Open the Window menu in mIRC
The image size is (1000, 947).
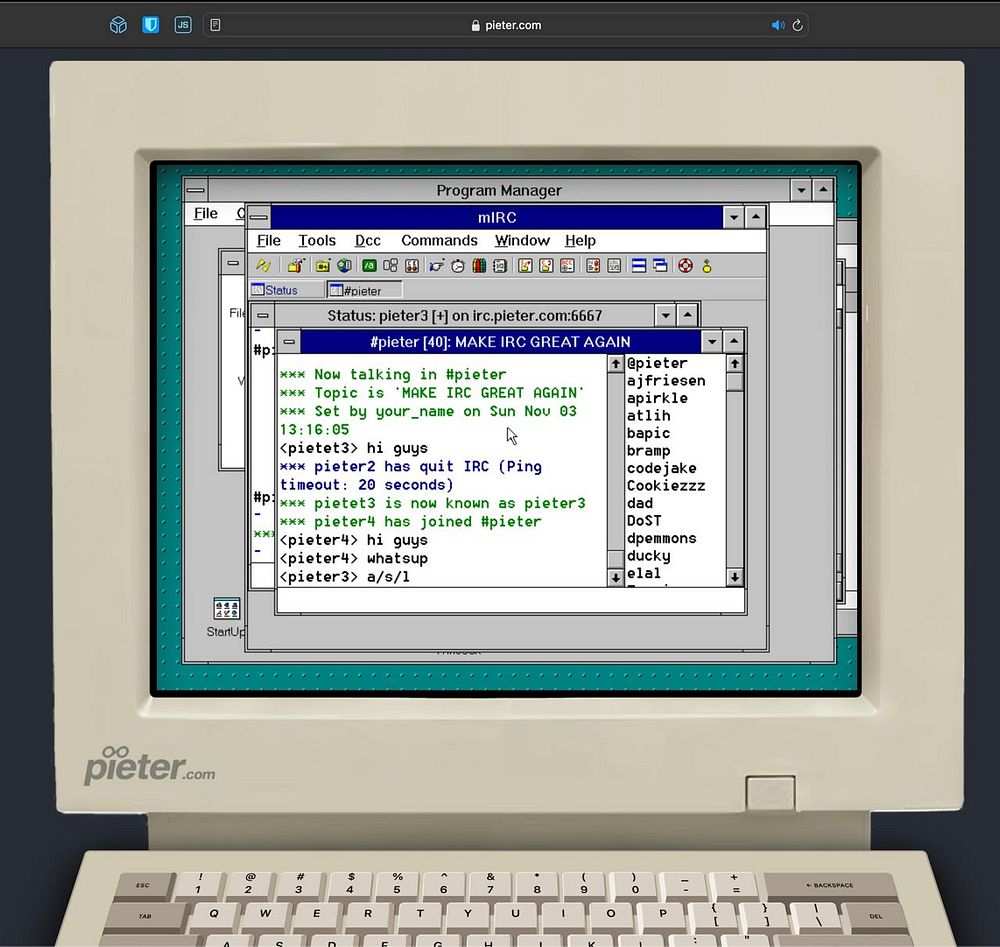522,240
